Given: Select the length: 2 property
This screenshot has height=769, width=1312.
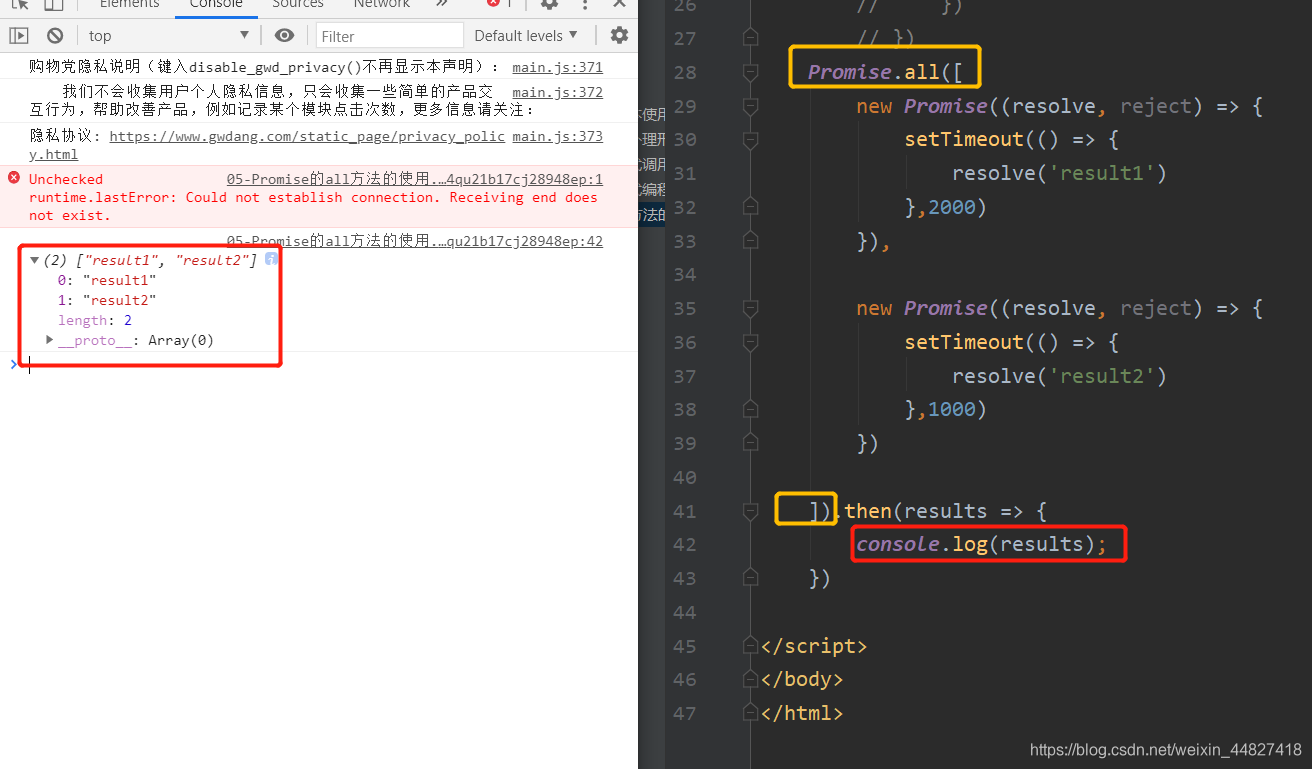Looking at the screenshot, I should [x=95, y=320].
